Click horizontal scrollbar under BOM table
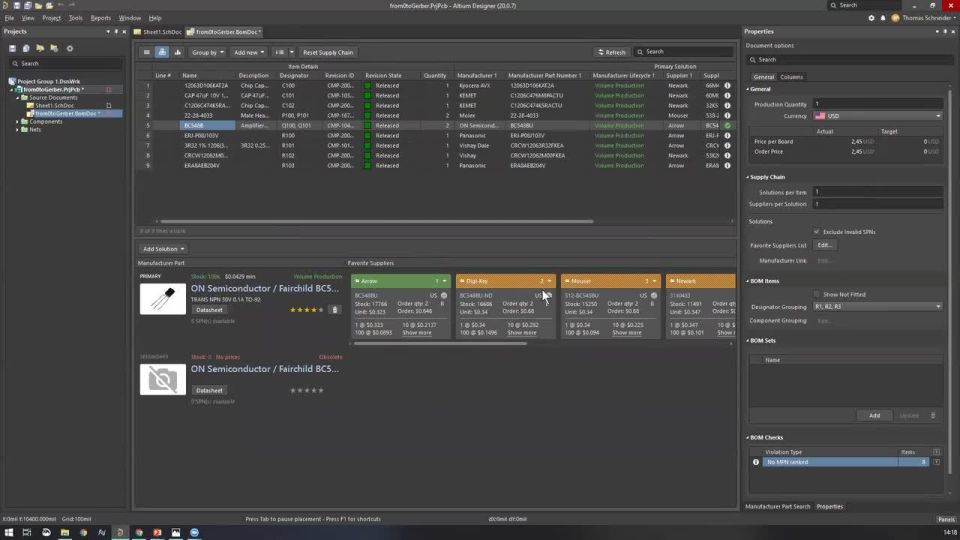Screen dimensions: 960x540 point(377,222)
